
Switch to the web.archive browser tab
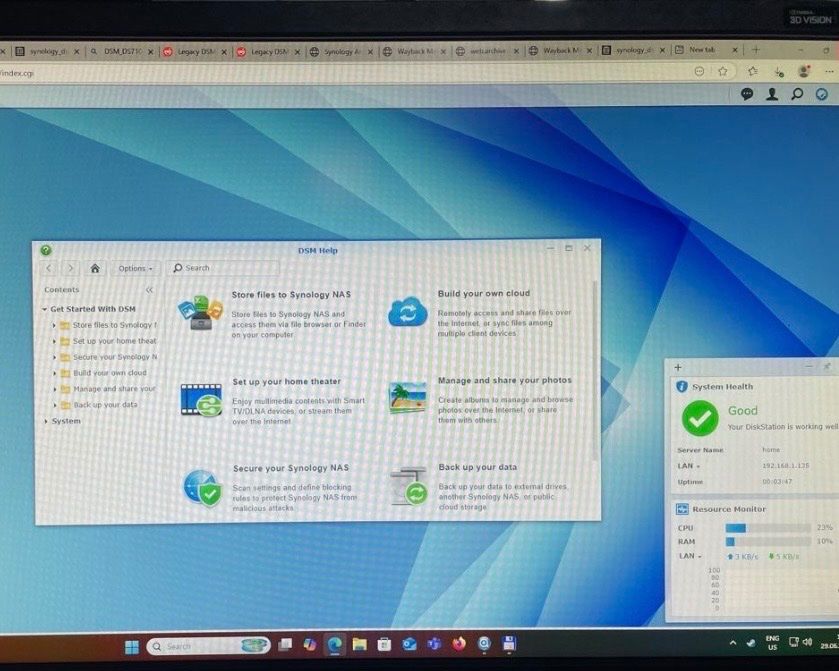pyautogui.click(x=487, y=51)
